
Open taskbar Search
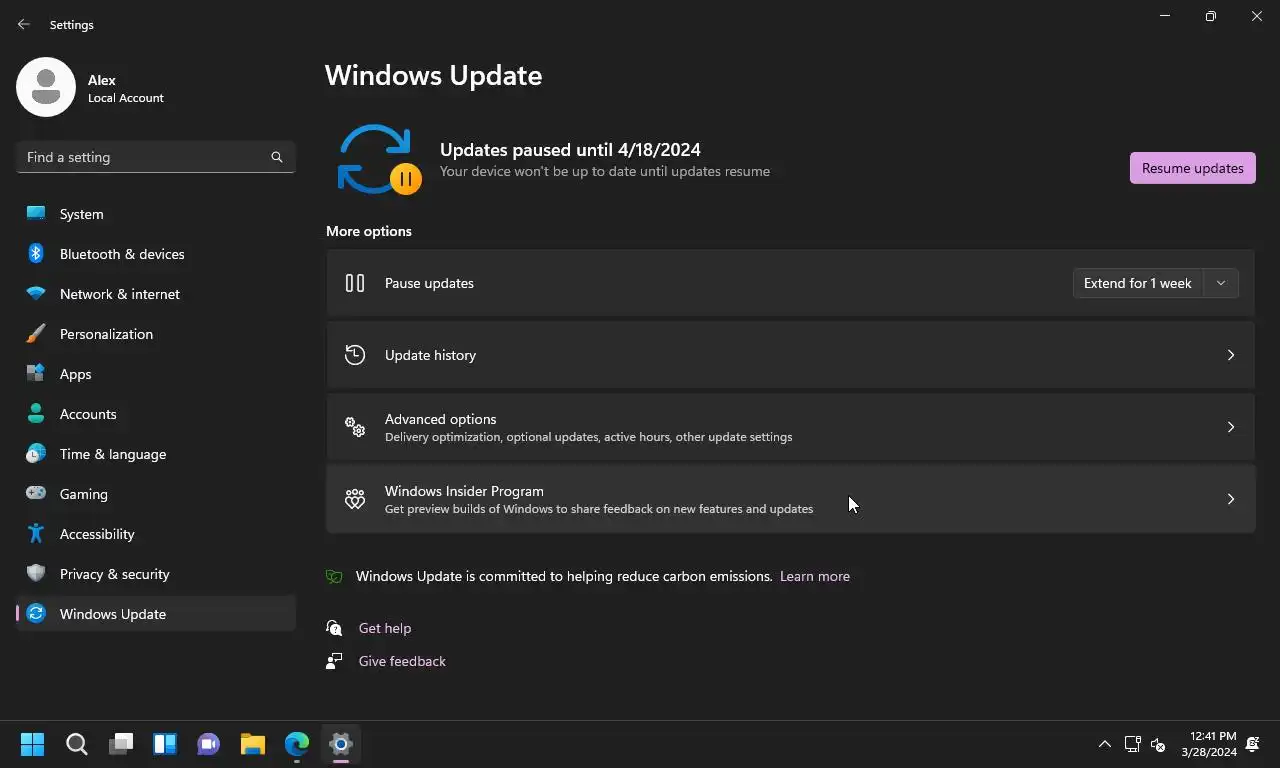click(77, 744)
